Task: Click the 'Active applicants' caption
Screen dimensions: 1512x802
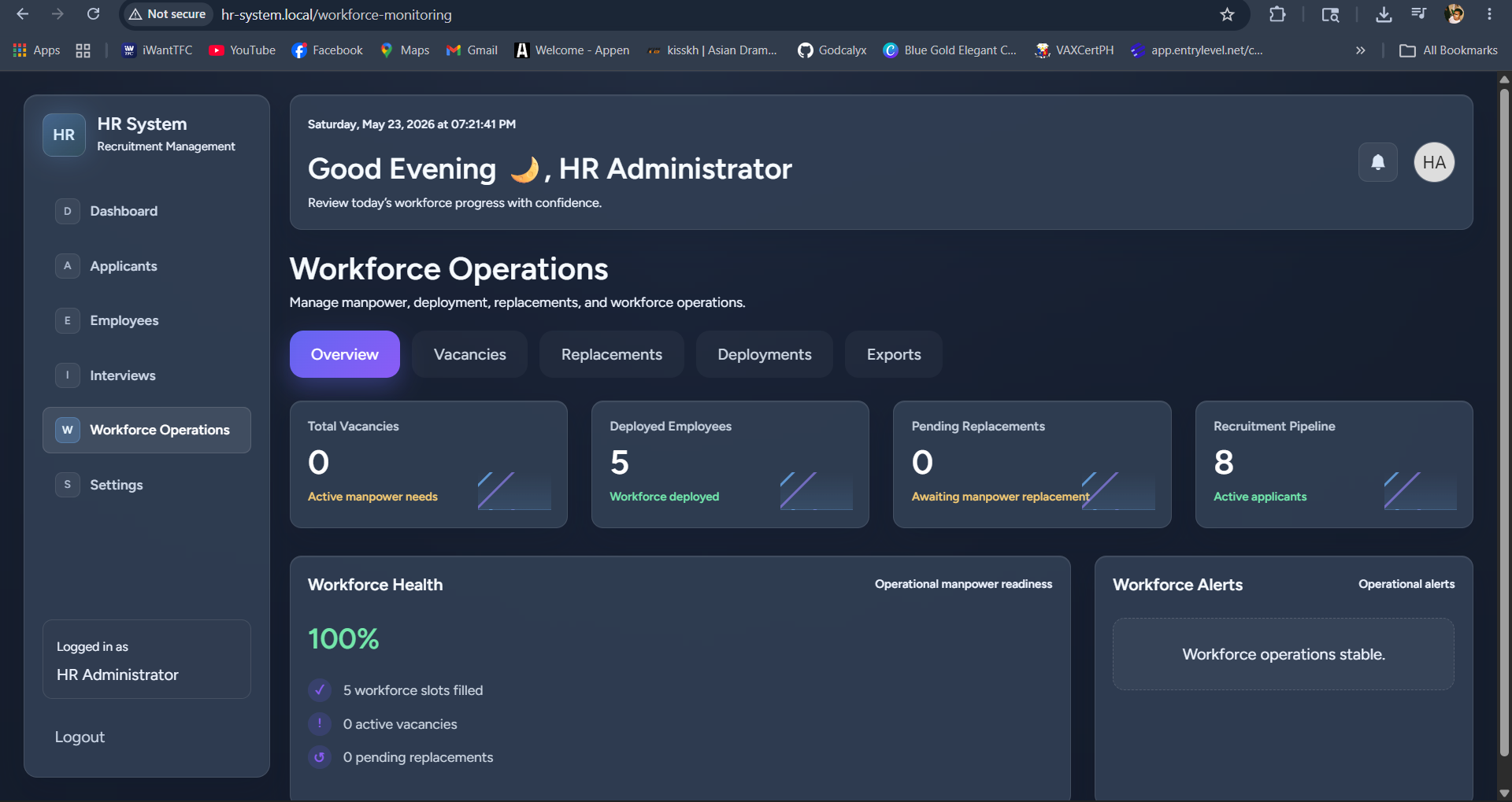Action: coord(1260,497)
